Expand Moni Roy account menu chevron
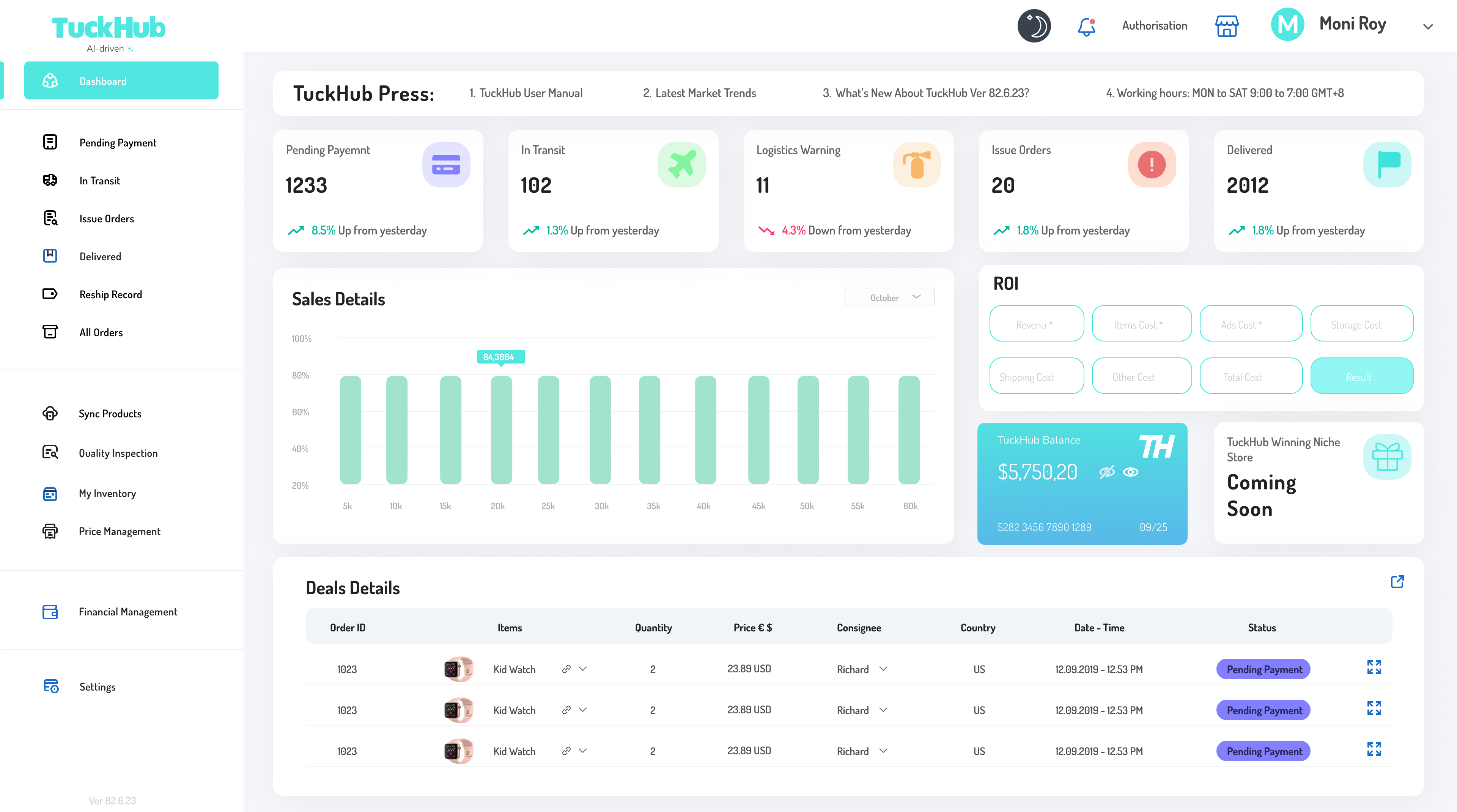The image size is (1457, 812). coord(1427,26)
